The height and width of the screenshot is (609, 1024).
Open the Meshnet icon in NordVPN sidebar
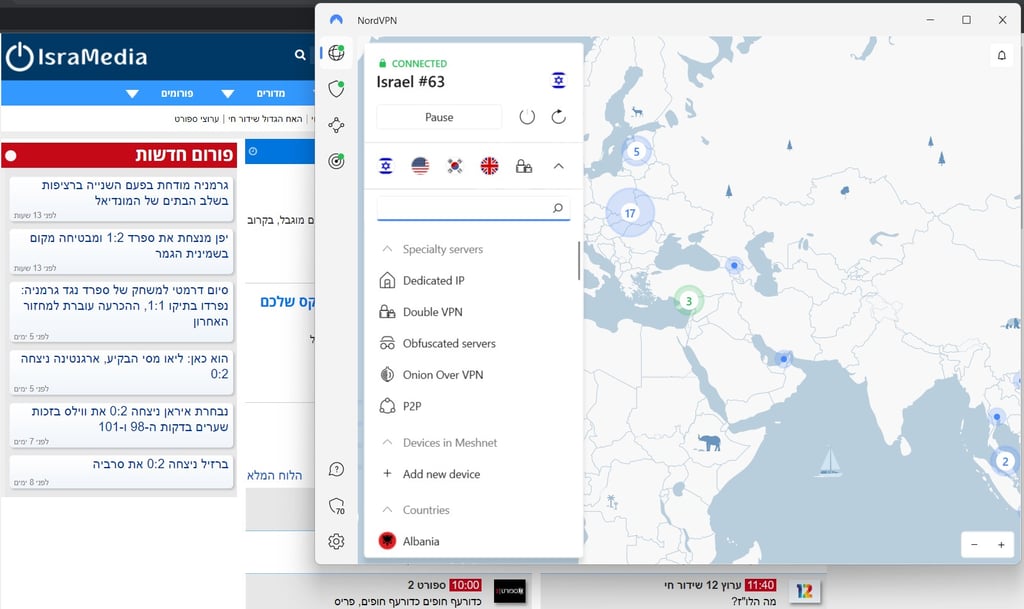point(336,125)
